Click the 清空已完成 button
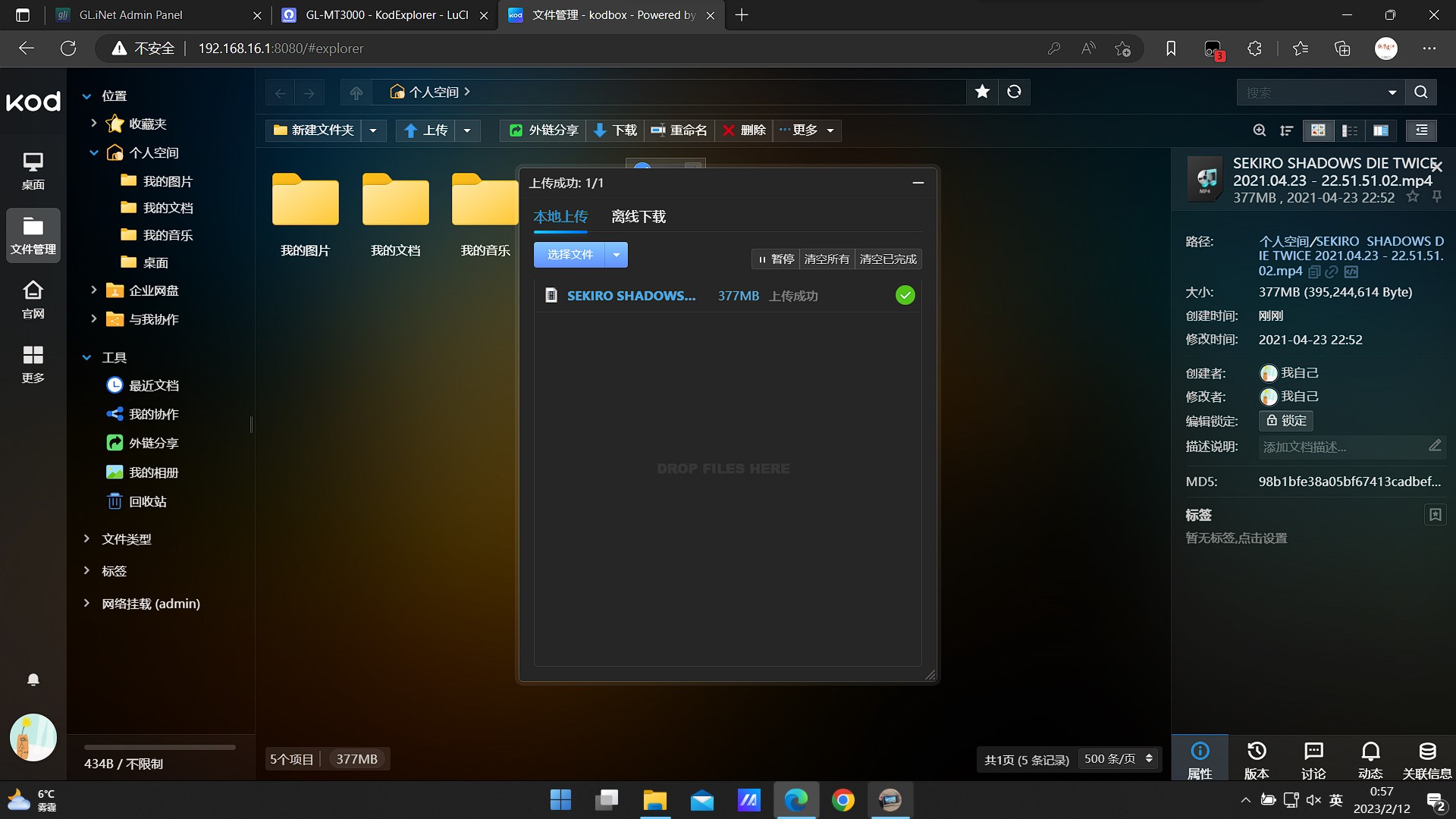This screenshot has width=1456, height=819. click(888, 259)
